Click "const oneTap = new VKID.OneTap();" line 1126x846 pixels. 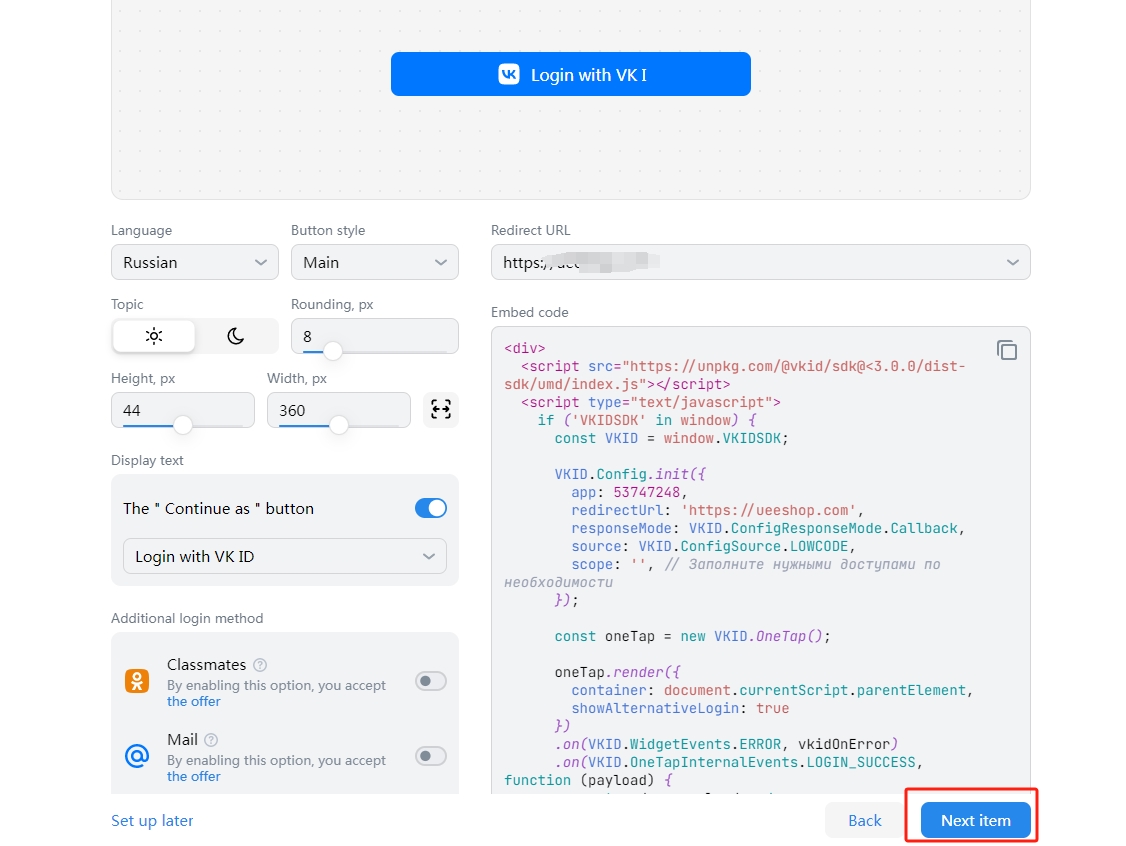(692, 636)
